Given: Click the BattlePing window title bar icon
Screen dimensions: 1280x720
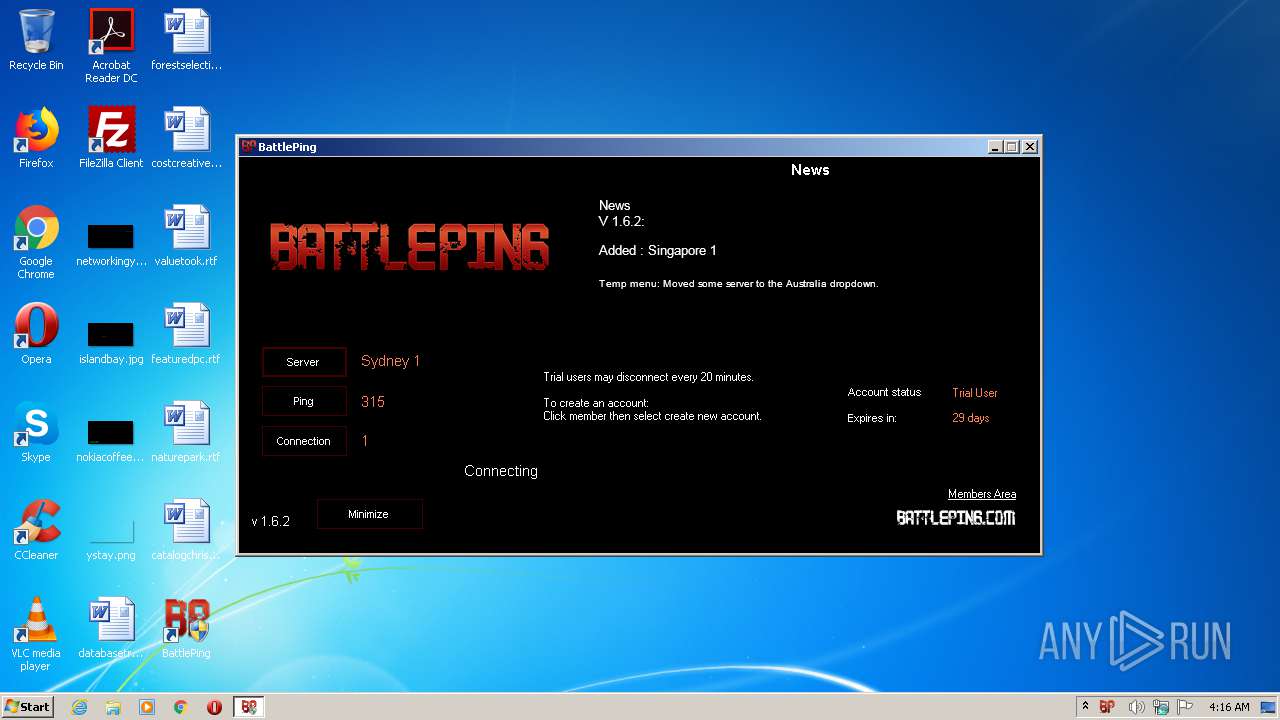Looking at the screenshot, I should (249, 146).
